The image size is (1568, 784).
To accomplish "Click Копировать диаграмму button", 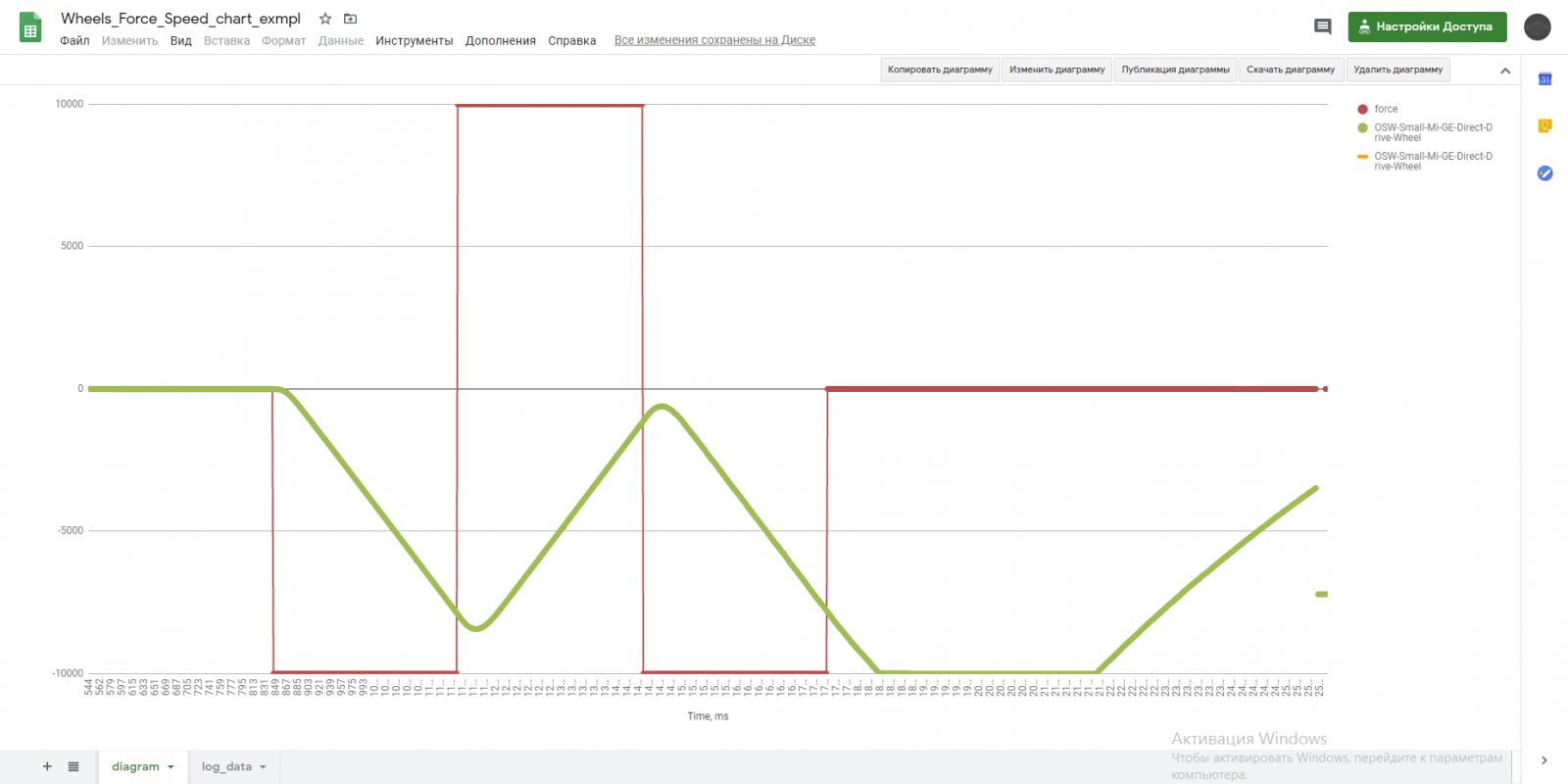I will [940, 70].
